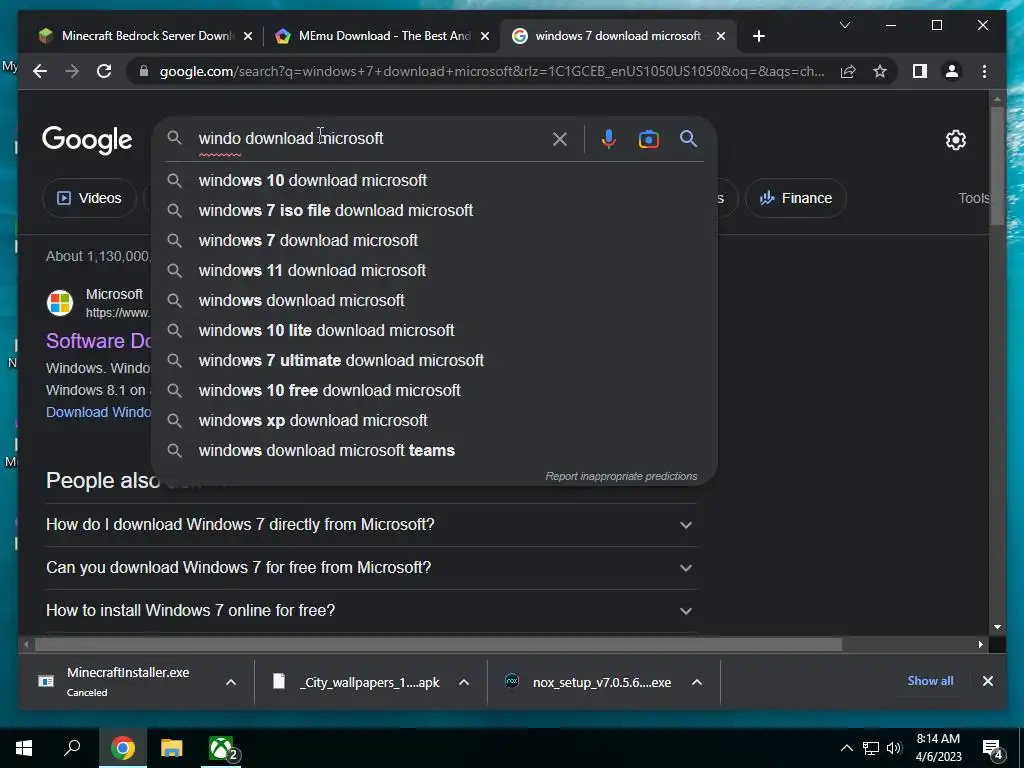Screen dimensions: 1024x768
Task: Open the Chrome side panel icon
Action: [920, 71]
